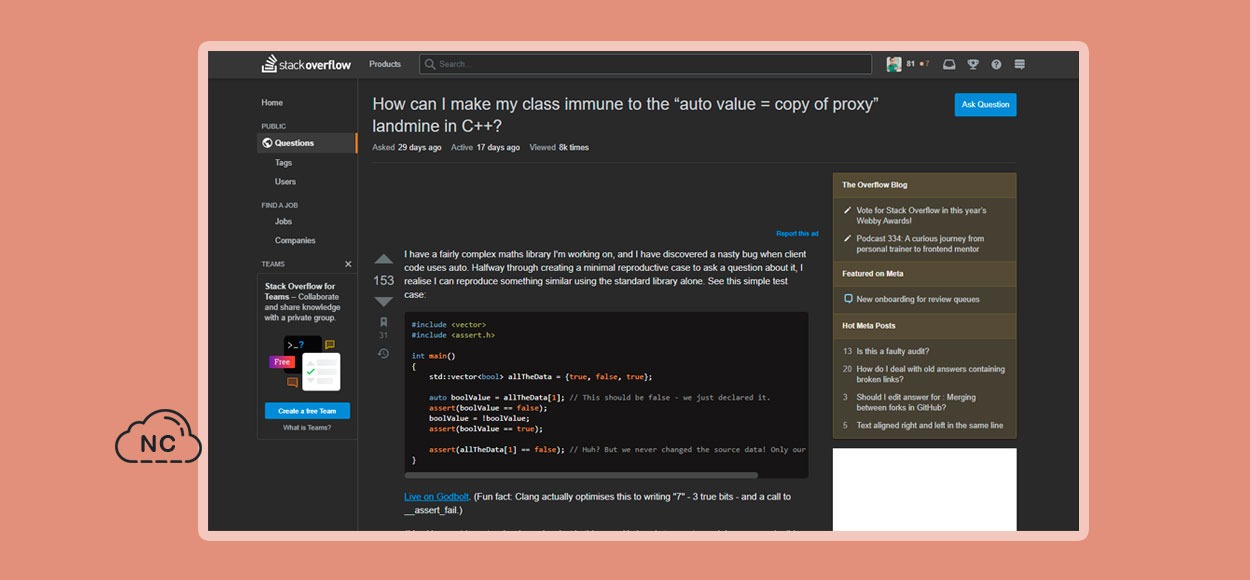Open Vote for Stack Overflow Webby Awards post

pos(921,215)
